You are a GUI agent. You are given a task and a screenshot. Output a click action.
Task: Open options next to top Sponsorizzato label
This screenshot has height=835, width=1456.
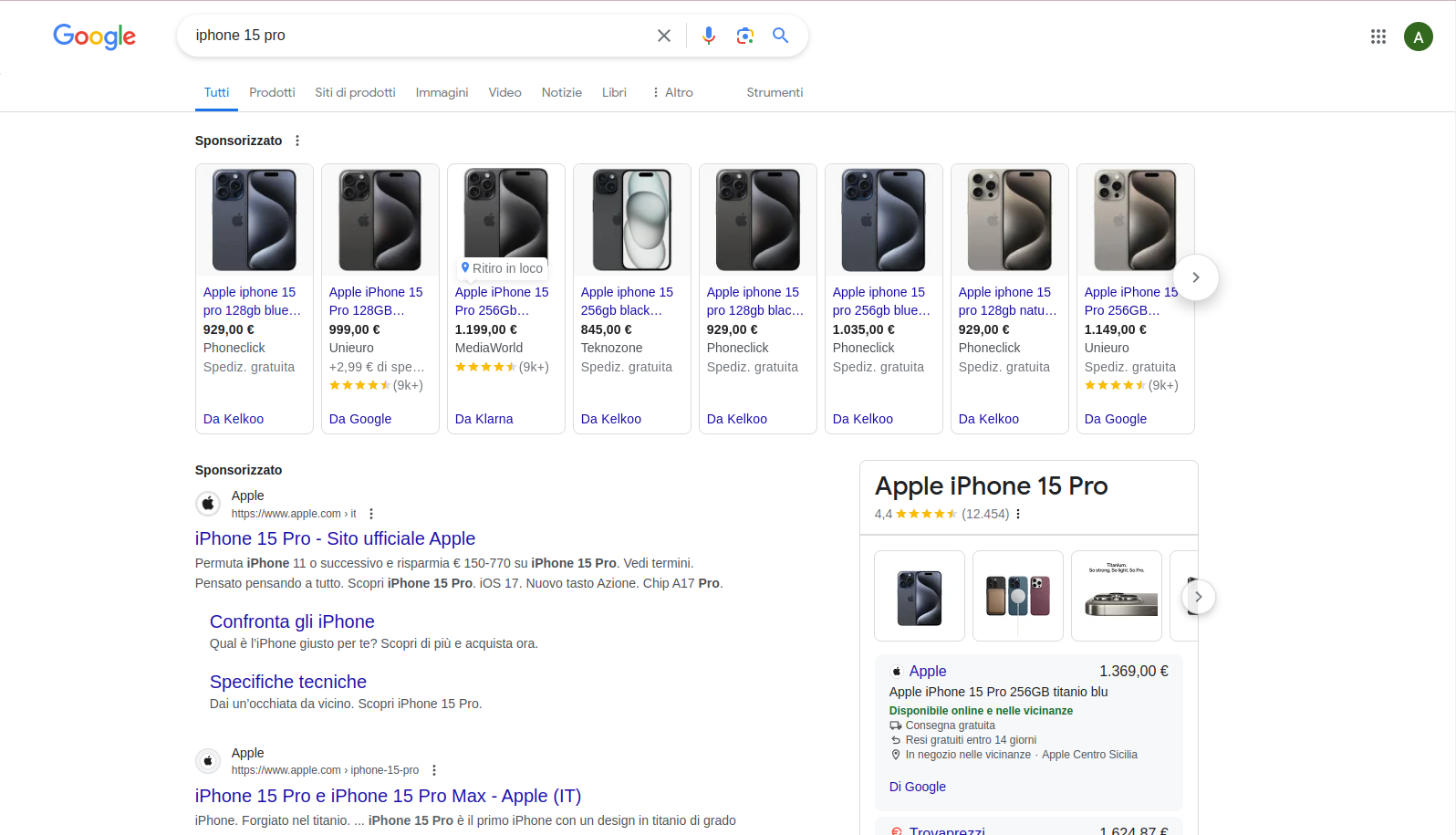point(297,141)
